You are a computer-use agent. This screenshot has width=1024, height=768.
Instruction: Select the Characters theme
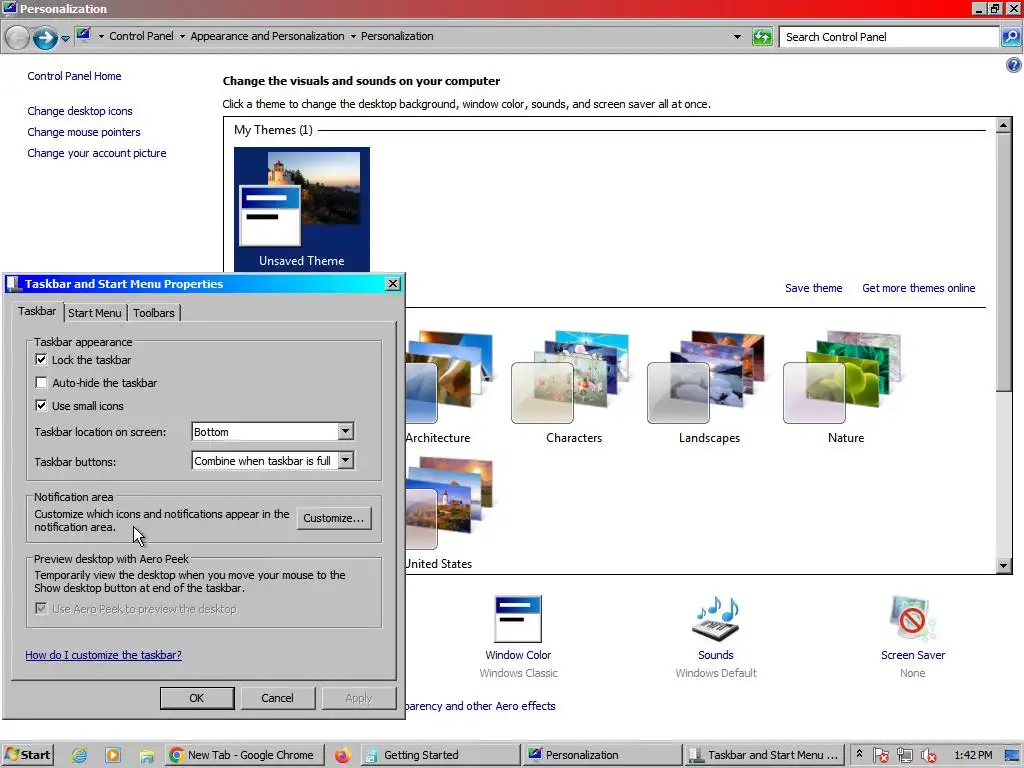pos(573,387)
